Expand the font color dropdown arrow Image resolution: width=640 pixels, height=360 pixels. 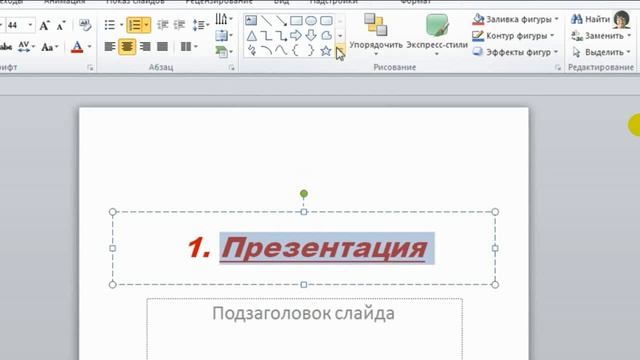pos(89,47)
